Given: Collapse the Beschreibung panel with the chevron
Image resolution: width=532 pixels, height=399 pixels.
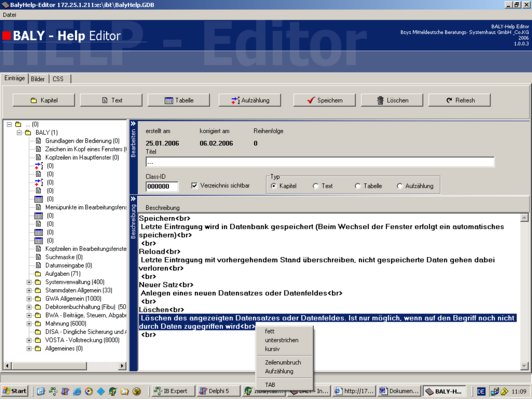Looking at the screenshot, I should (133, 199).
